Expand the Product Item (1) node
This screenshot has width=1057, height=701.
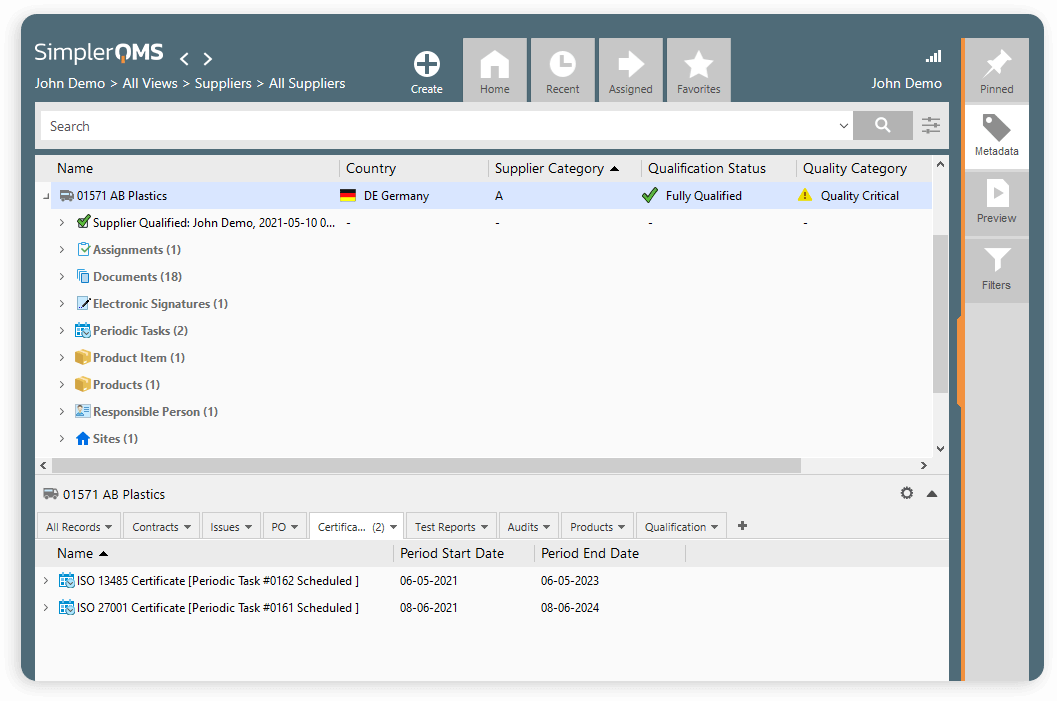pyautogui.click(x=61, y=357)
